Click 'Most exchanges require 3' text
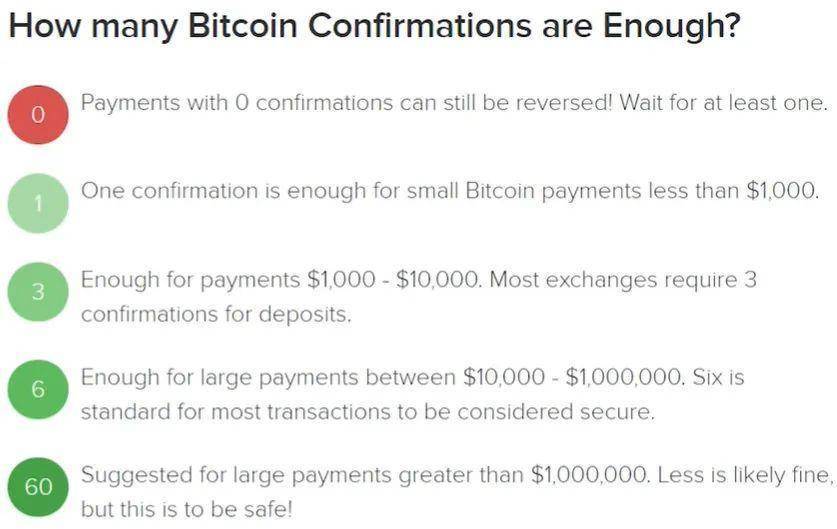The image size is (837, 529). point(623,280)
